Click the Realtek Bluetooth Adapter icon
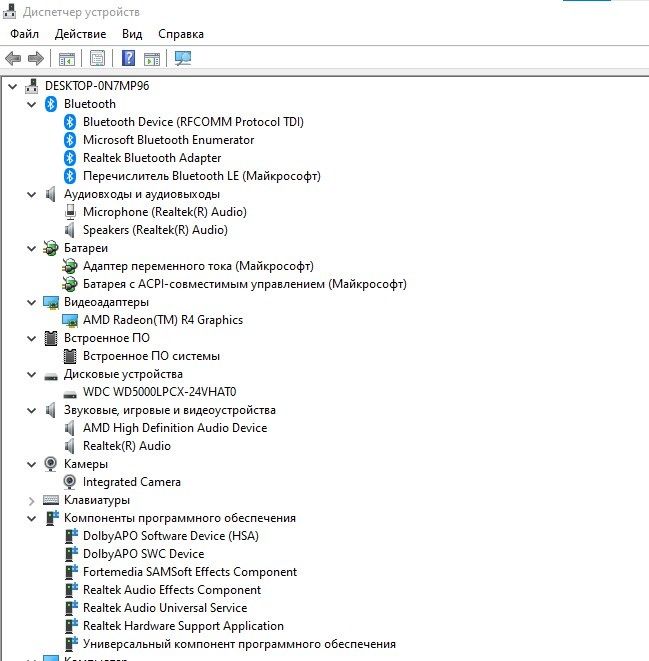 coord(70,158)
